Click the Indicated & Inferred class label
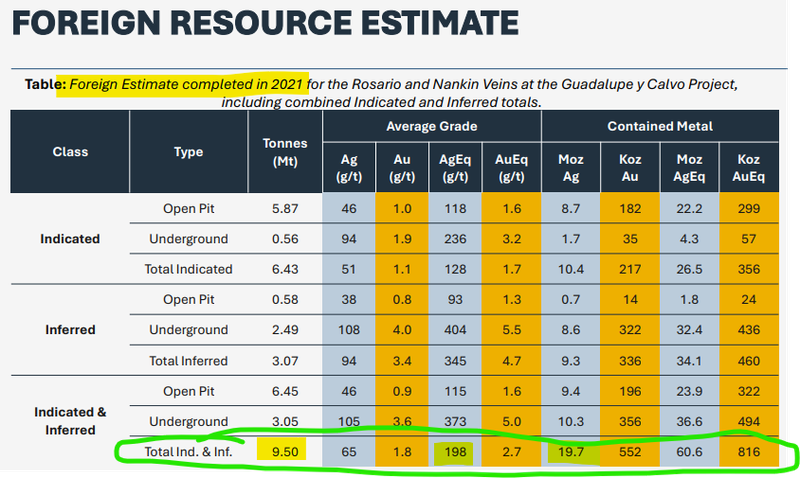Viewport: 800px width, 478px height. (x=70, y=419)
